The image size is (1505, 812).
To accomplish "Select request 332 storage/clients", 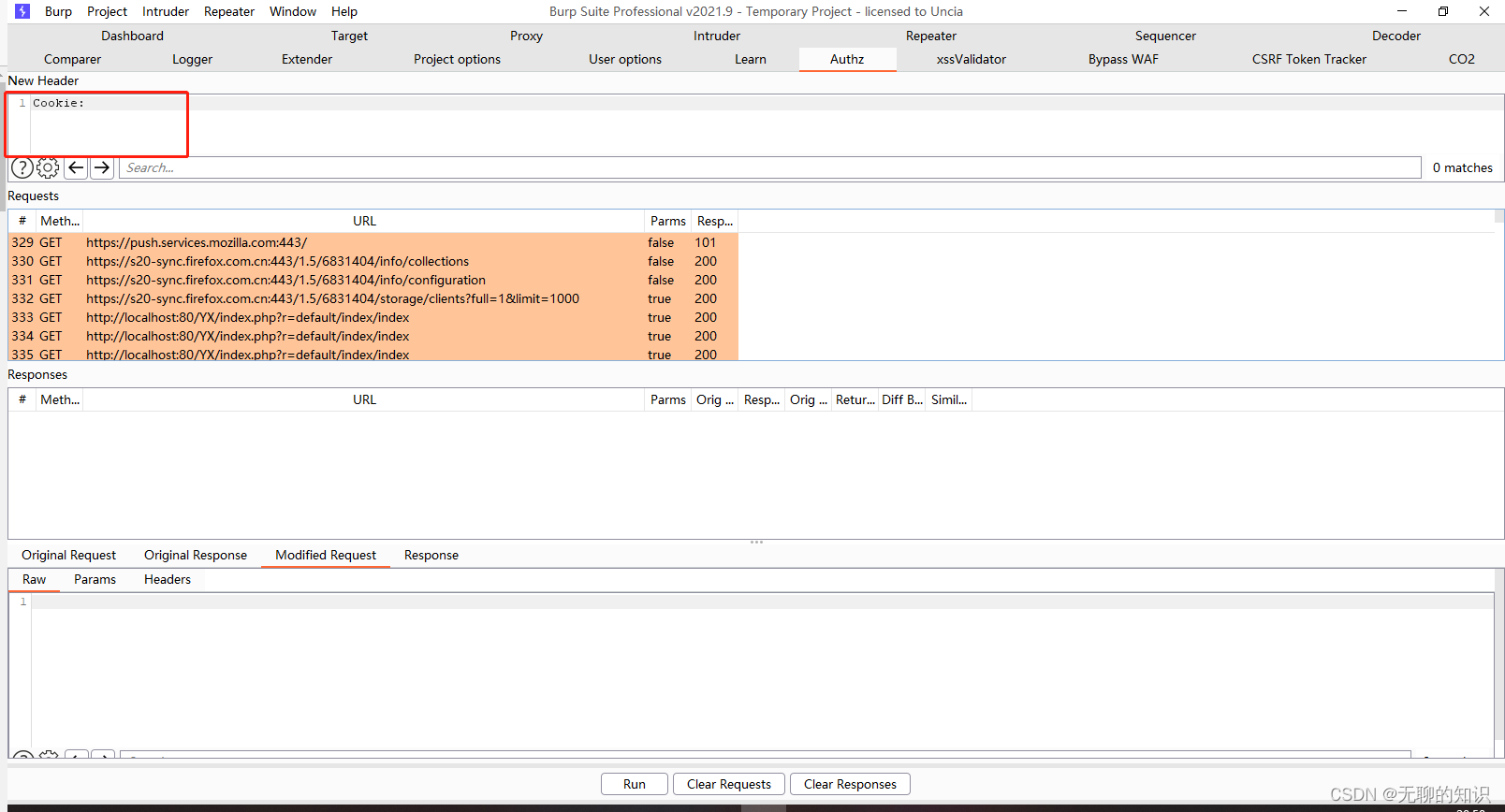I will click(x=373, y=298).
